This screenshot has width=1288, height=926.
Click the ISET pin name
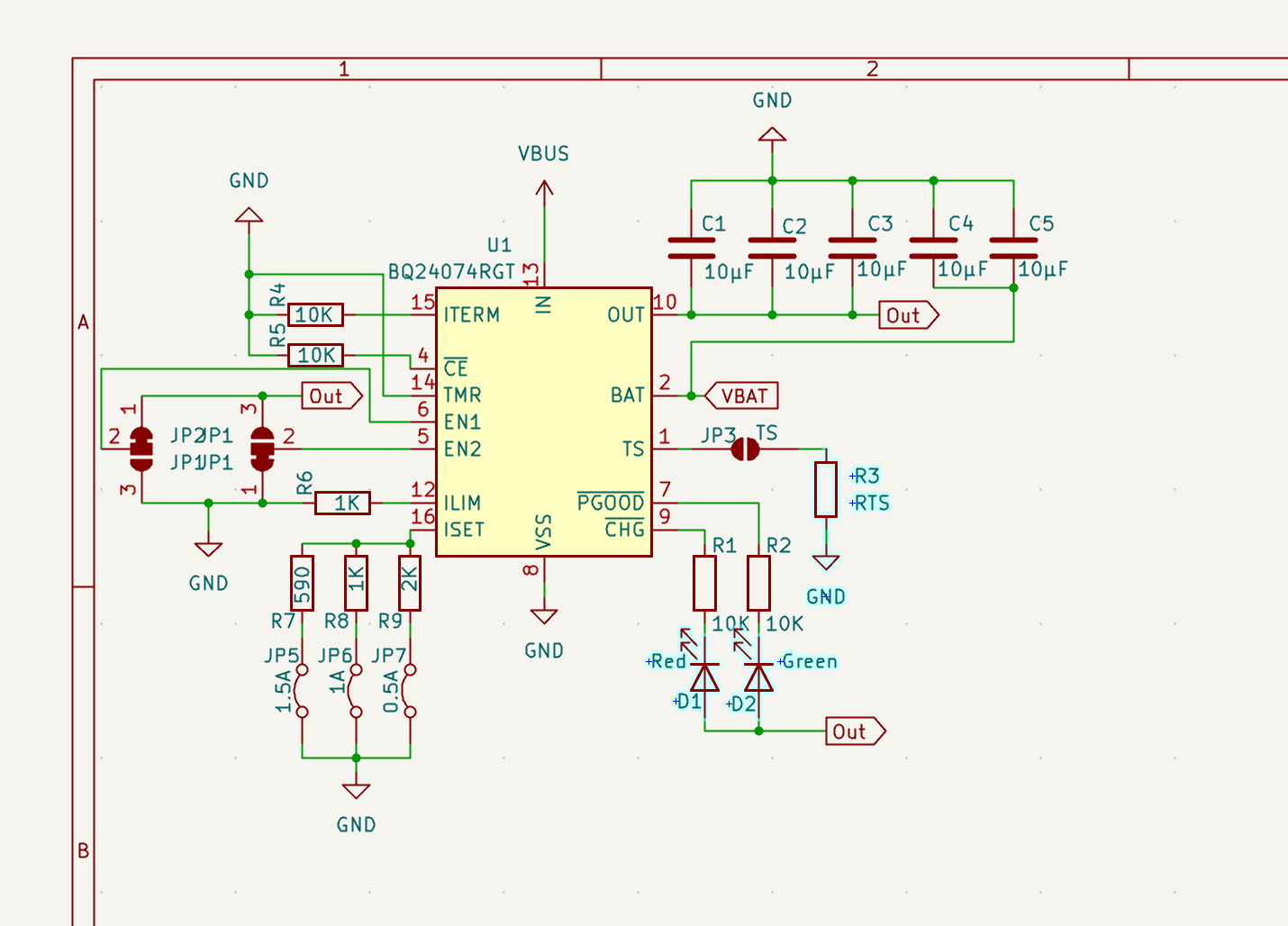[x=464, y=530]
